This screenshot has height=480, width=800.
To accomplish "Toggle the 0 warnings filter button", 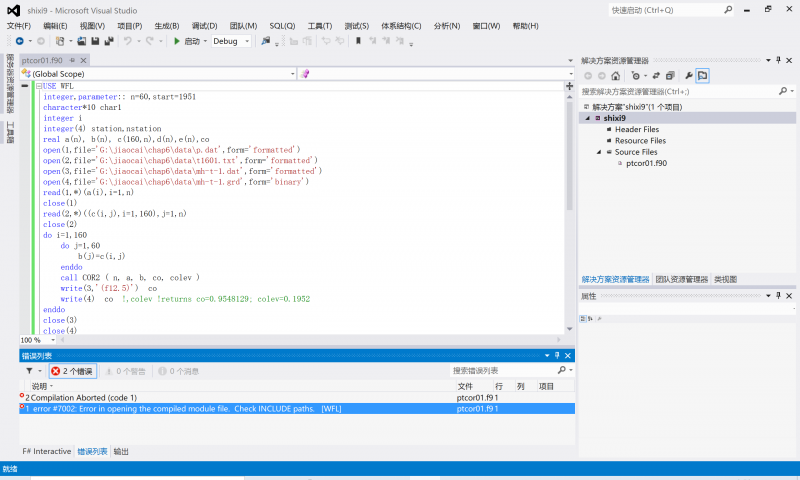I will tap(125, 371).
